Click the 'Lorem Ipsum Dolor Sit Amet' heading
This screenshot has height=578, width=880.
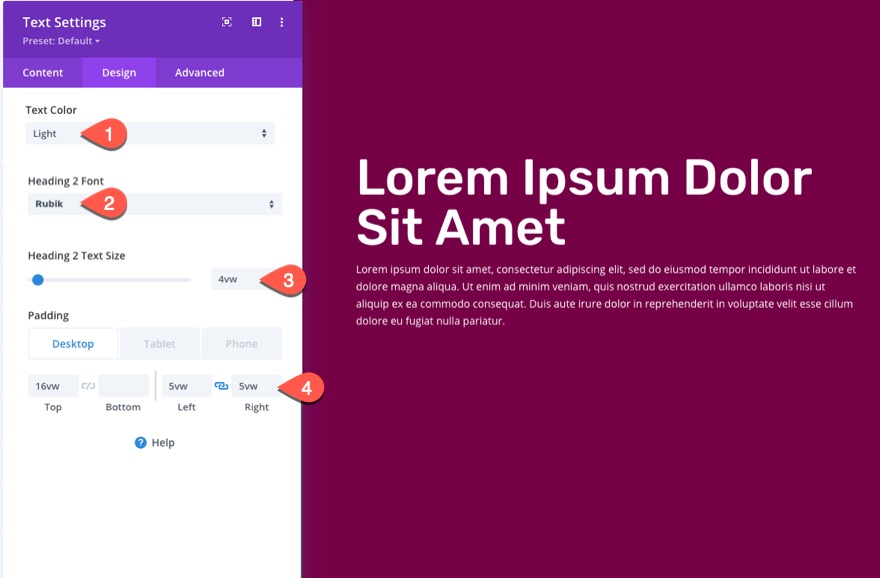pos(584,202)
